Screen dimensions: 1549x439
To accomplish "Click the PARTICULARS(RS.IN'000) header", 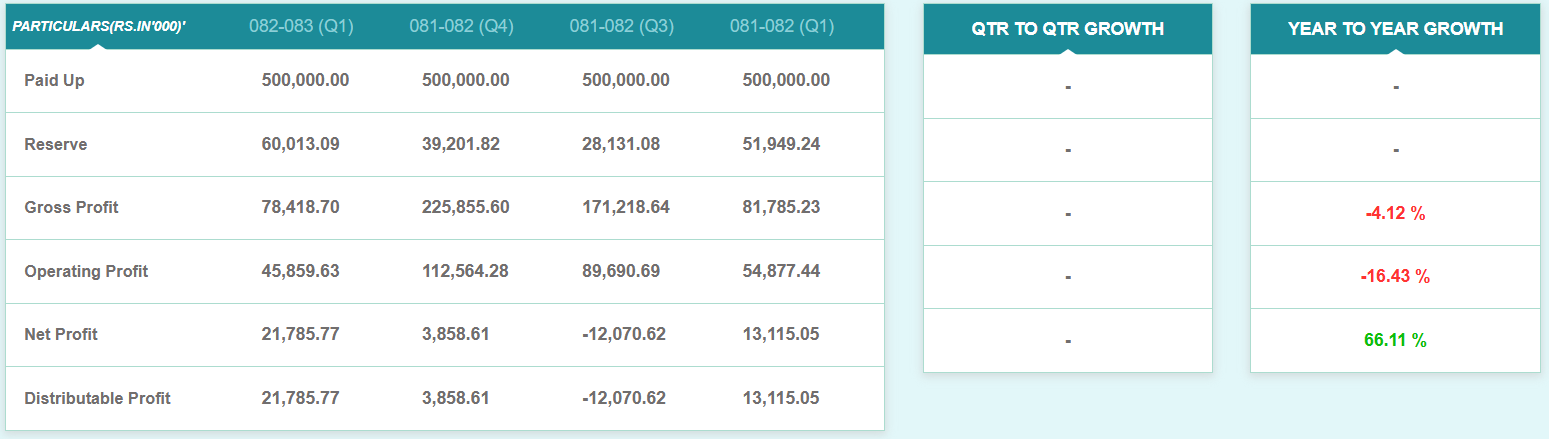I will [99, 26].
